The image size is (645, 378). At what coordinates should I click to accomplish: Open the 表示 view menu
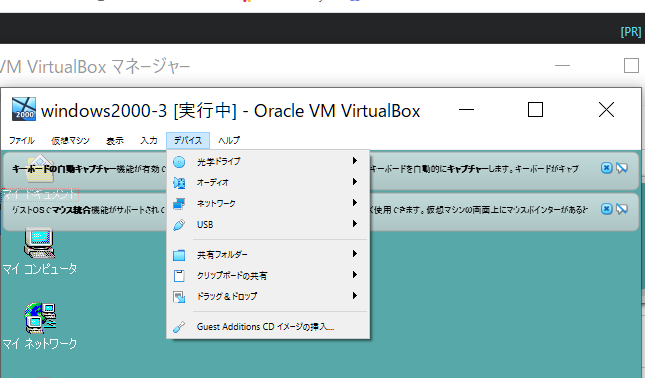(x=115, y=141)
